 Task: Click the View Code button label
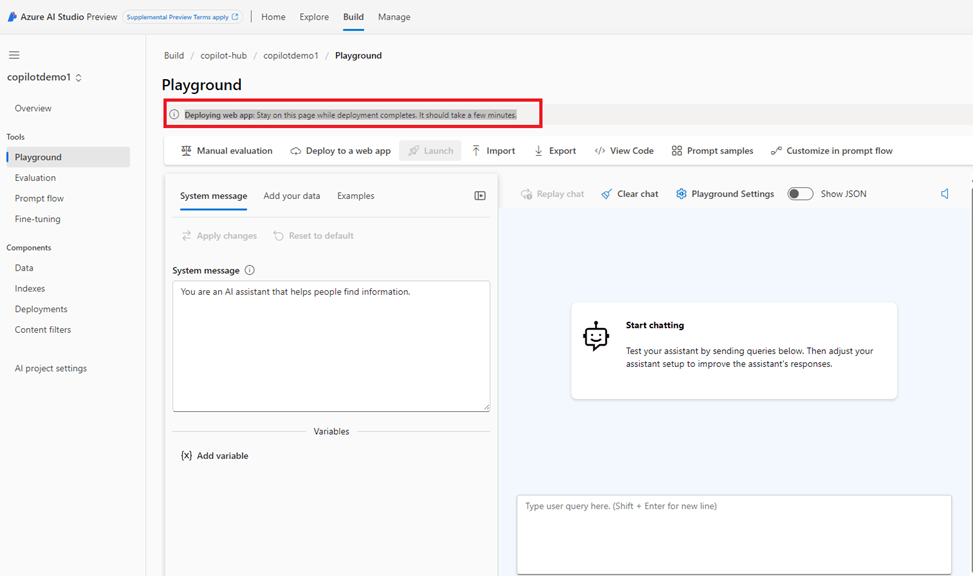click(632, 151)
